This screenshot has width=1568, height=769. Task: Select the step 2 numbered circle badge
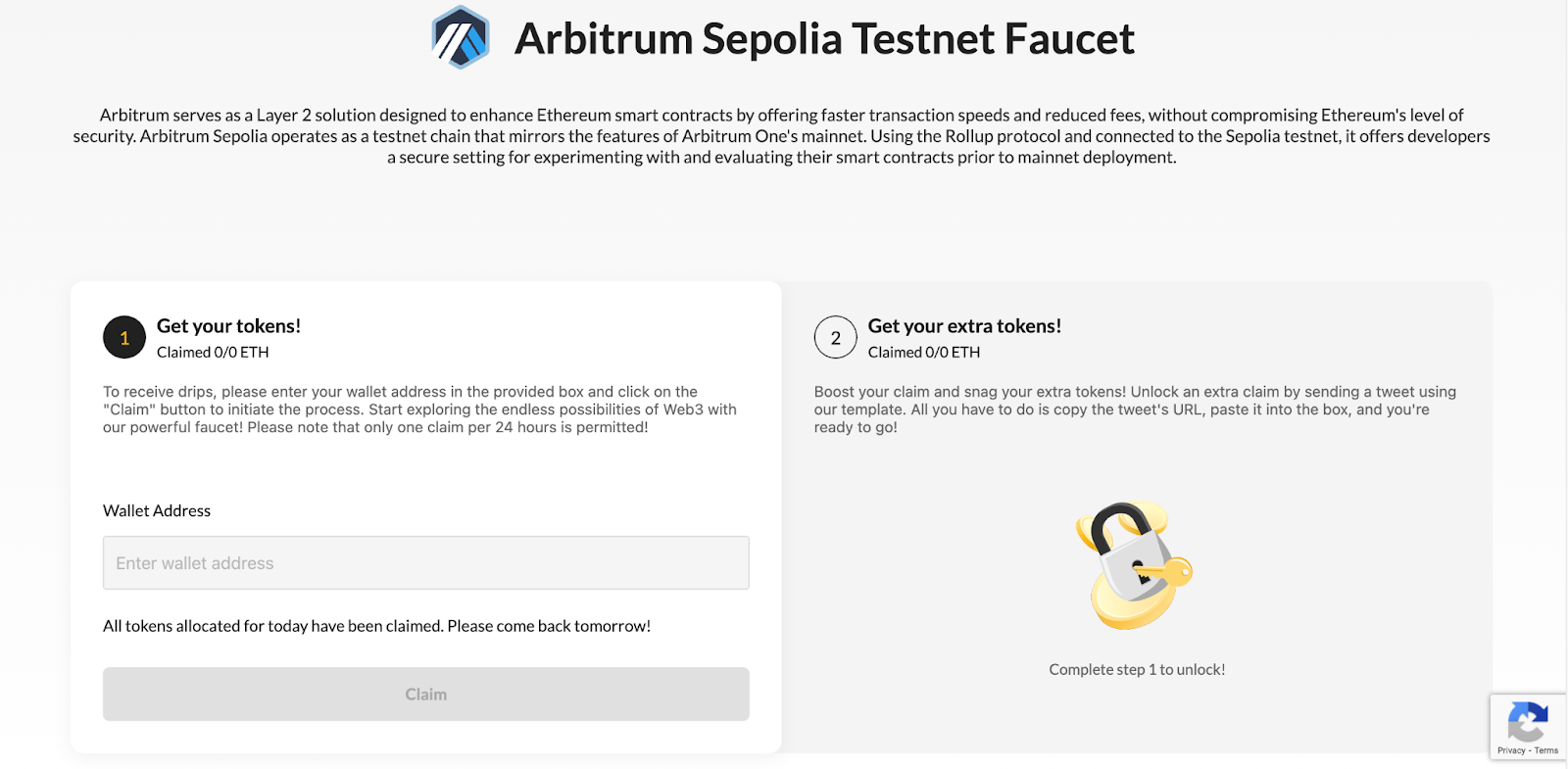pyautogui.click(x=836, y=337)
